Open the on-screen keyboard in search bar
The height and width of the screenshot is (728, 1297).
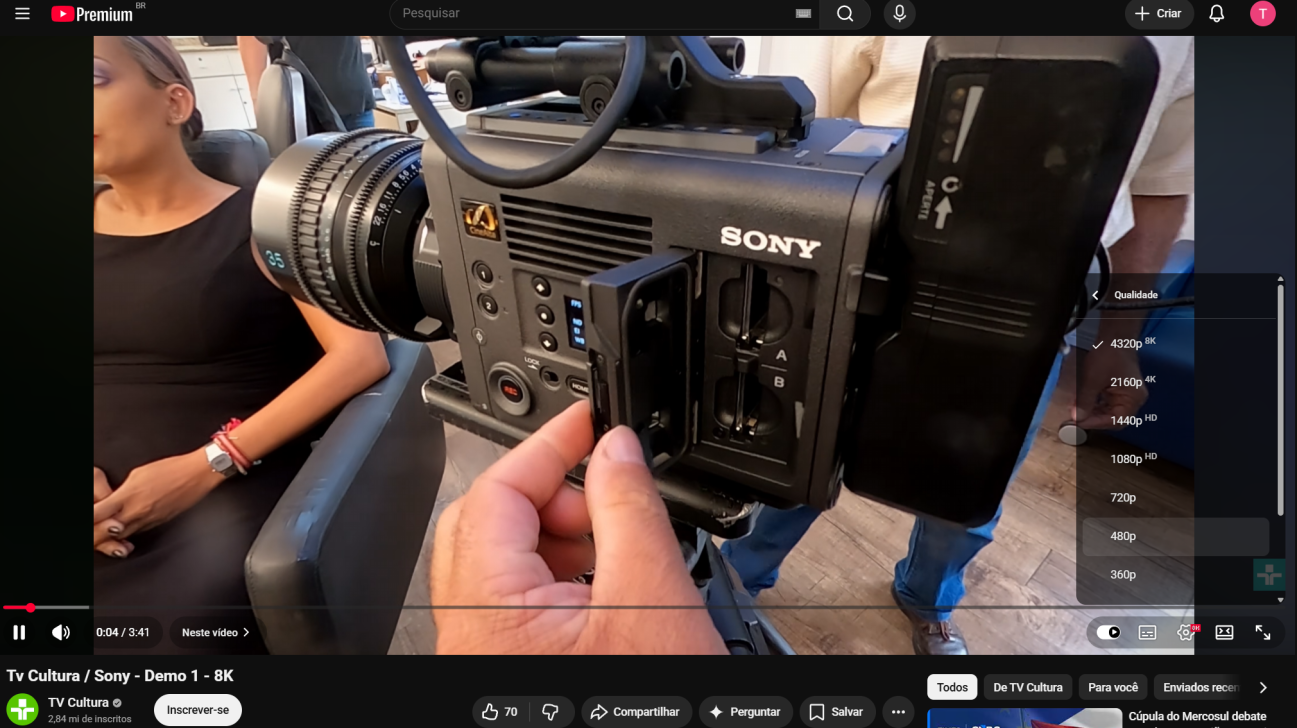[x=803, y=14]
